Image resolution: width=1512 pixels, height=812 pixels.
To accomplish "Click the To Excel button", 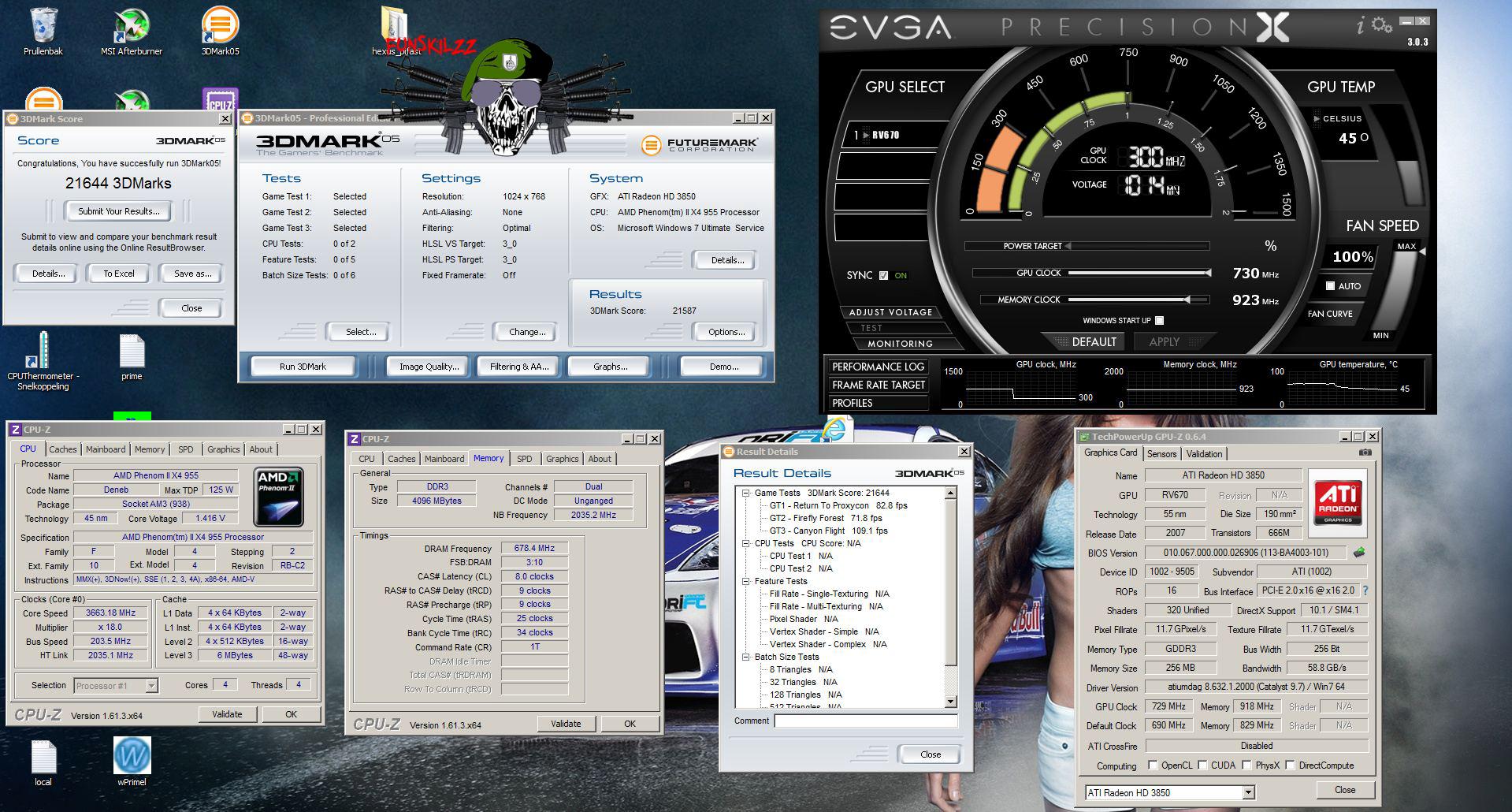I will pos(119,274).
